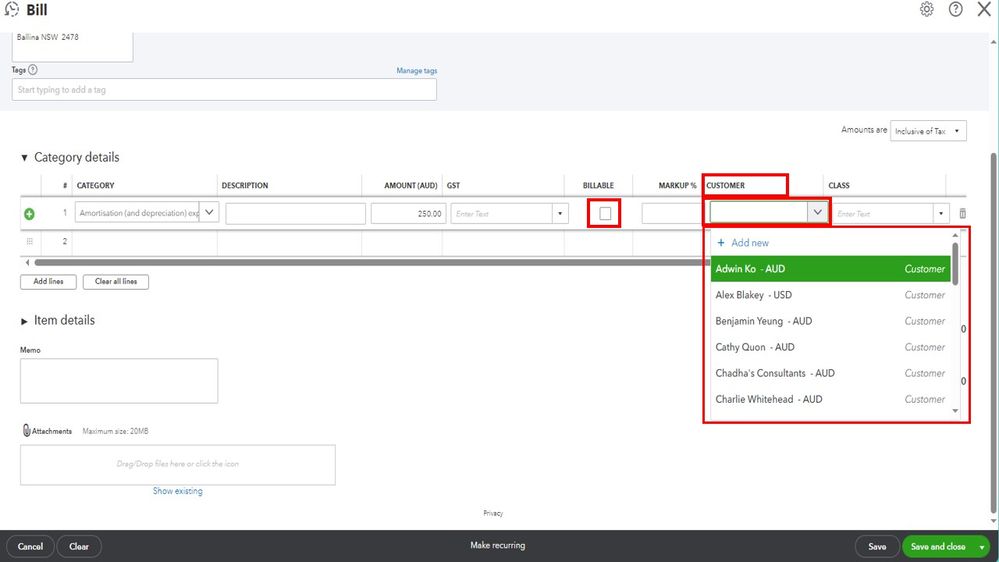Select customer Chadha's Consultants - AUD
This screenshot has height=562, width=999.
[x=830, y=373]
